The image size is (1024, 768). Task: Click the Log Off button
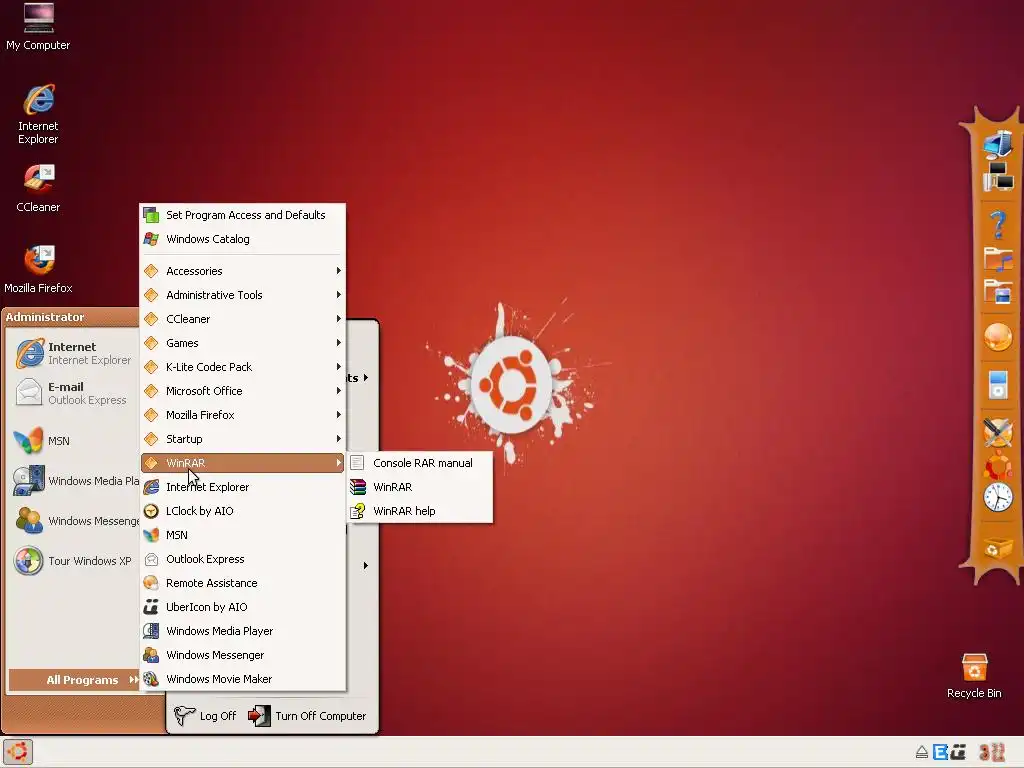pyautogui.click(x=206, y=716)
